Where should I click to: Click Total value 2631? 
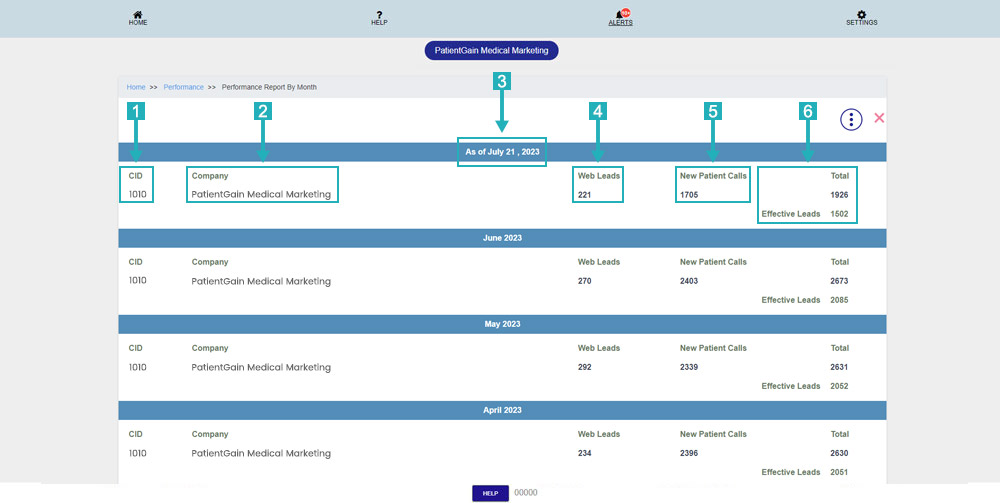[839, 367]
